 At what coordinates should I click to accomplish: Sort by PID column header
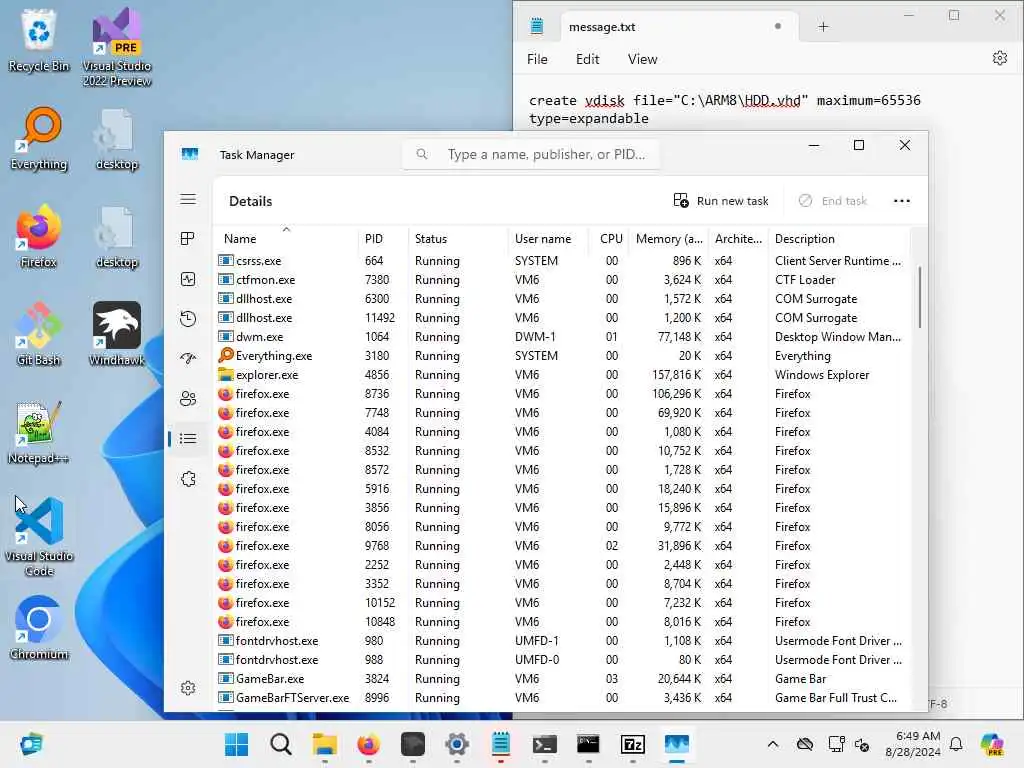coord(383,238)
